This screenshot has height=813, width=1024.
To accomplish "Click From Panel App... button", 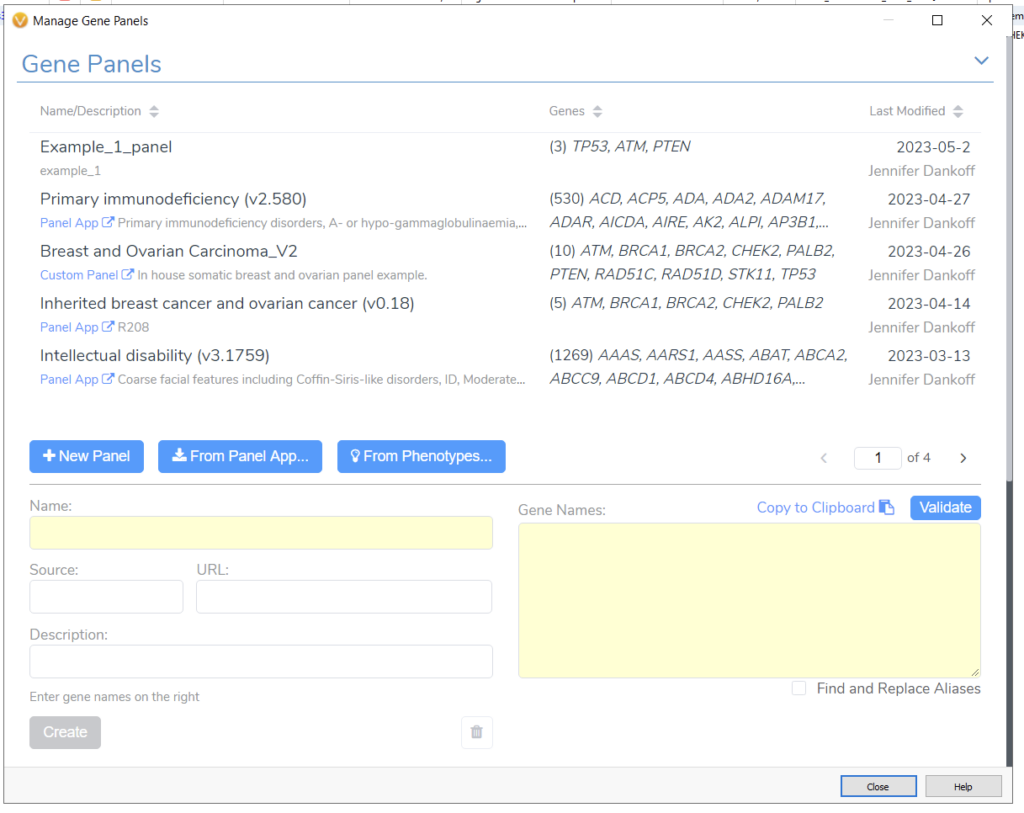I will (240, 456).
